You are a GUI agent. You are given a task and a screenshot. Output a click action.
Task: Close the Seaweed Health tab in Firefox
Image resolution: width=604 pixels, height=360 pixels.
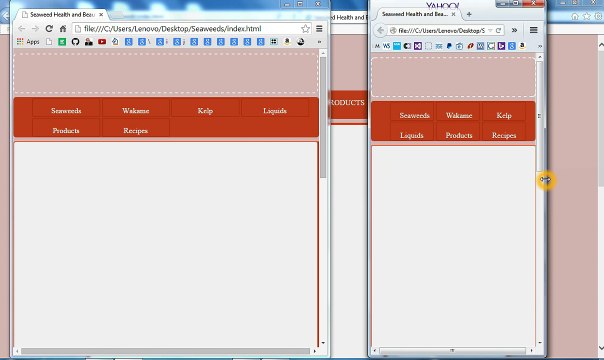(453, 14)
